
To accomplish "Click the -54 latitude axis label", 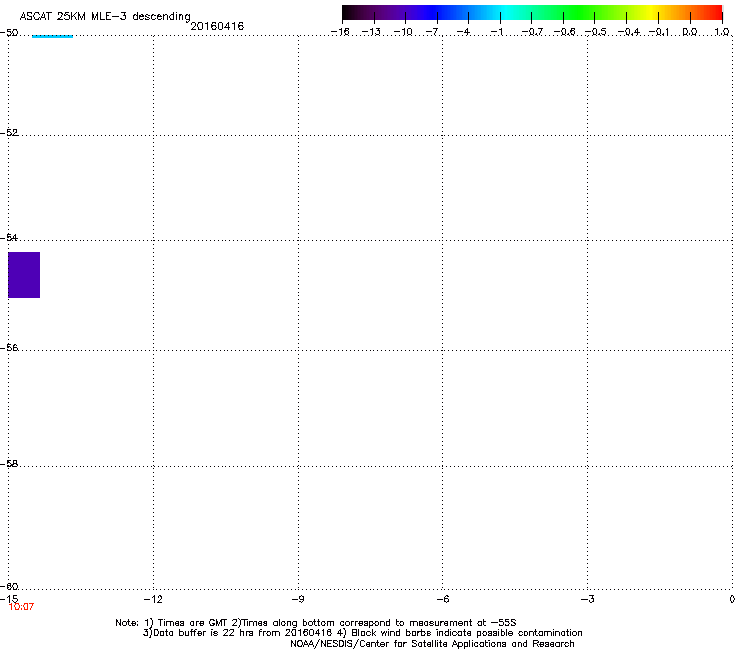I will (9, 237).
